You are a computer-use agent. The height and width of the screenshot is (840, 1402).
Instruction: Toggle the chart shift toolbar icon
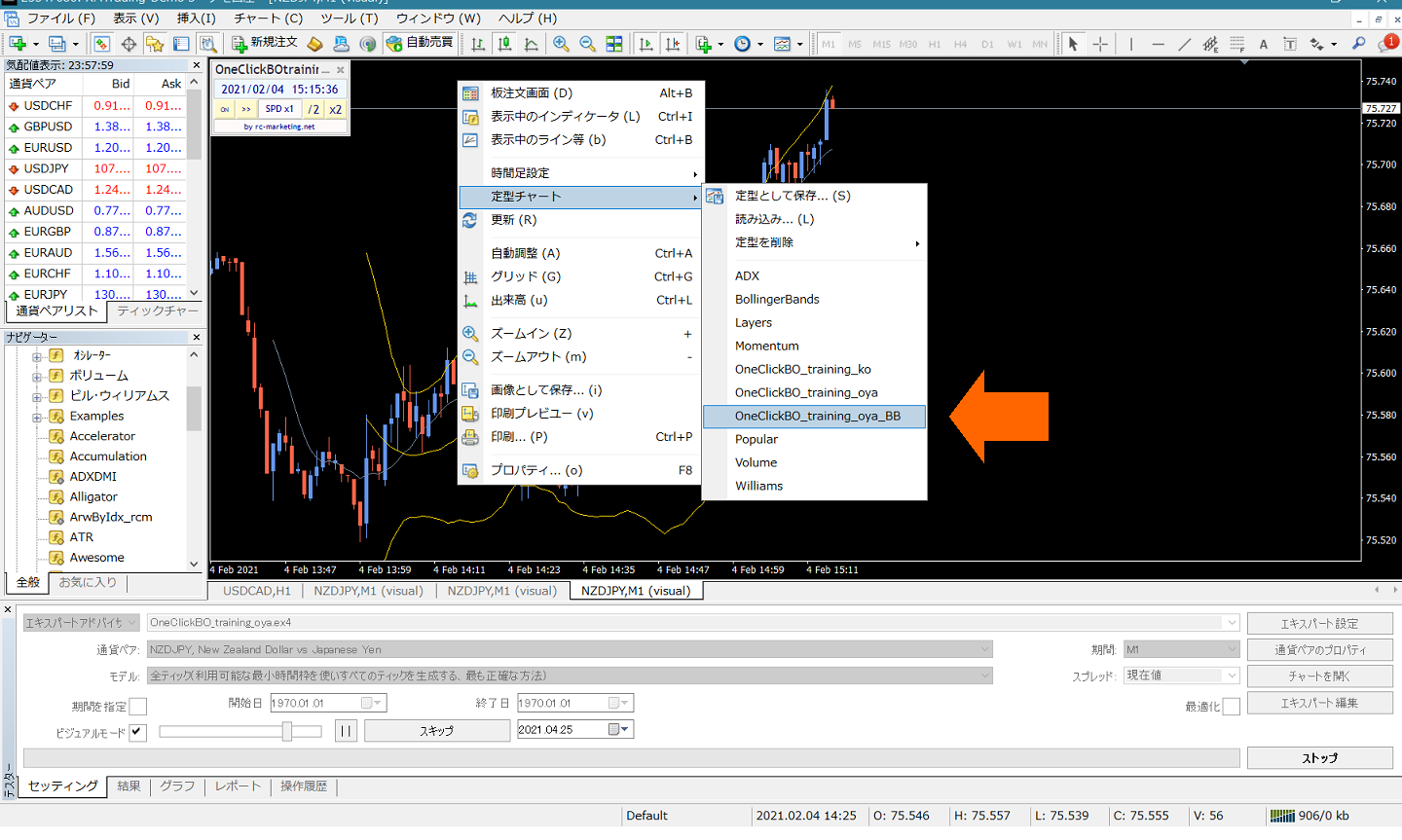point(673,44)
